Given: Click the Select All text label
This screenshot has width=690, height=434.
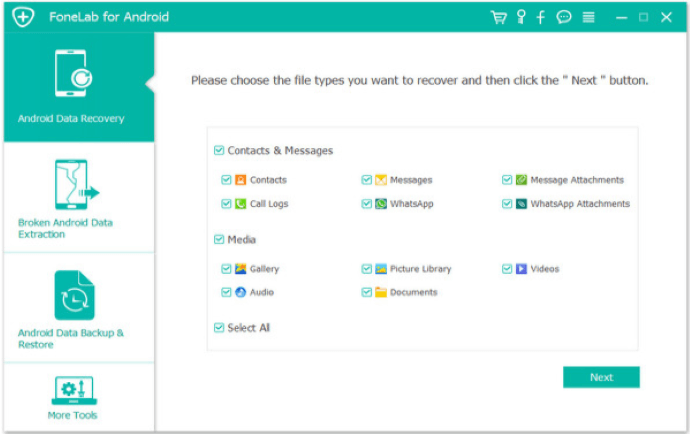Looking at the screenshot, I should coord(248,327).
